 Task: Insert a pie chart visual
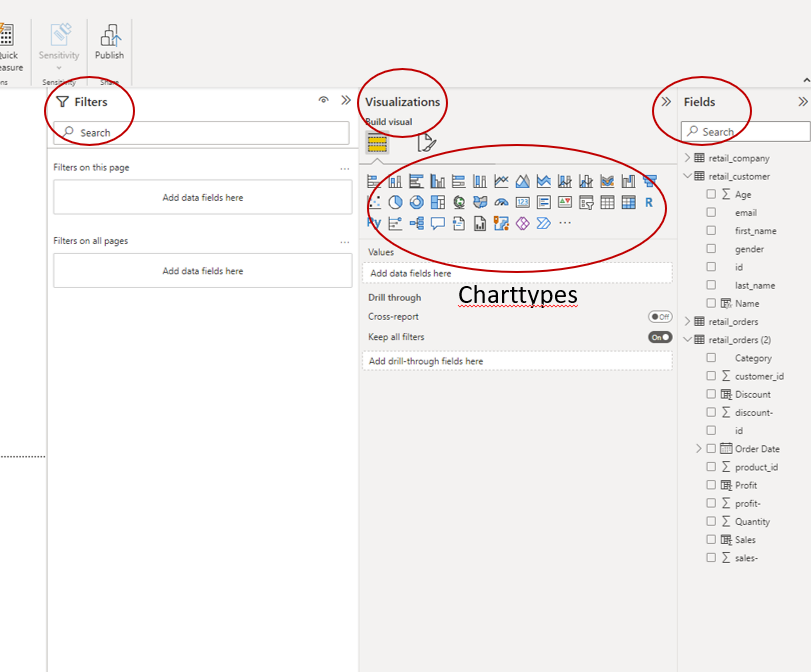tap(395, 202)
